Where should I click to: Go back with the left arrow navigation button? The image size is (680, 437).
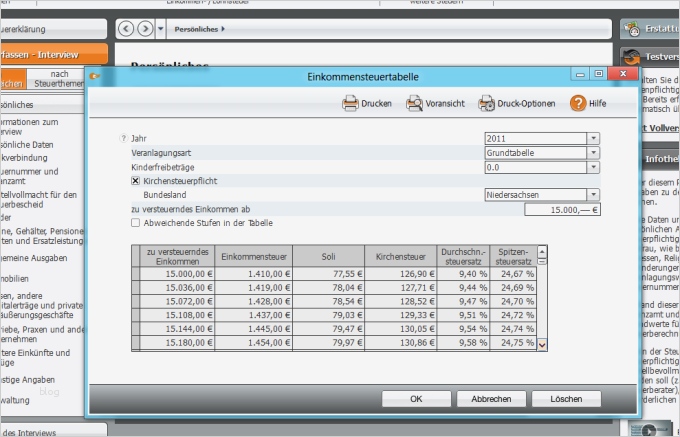coord(126,29)
